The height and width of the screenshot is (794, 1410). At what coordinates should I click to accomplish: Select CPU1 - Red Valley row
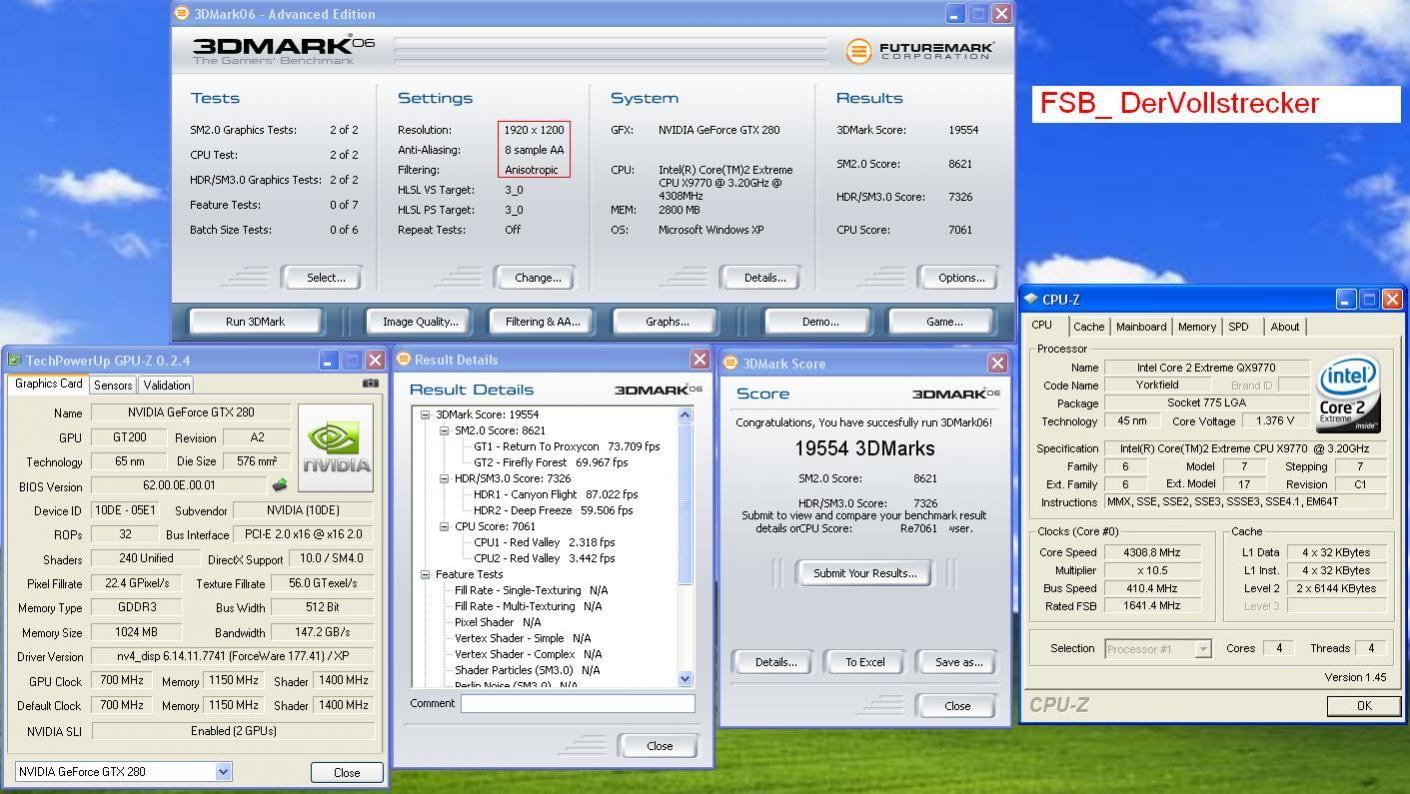coord(544,542)
